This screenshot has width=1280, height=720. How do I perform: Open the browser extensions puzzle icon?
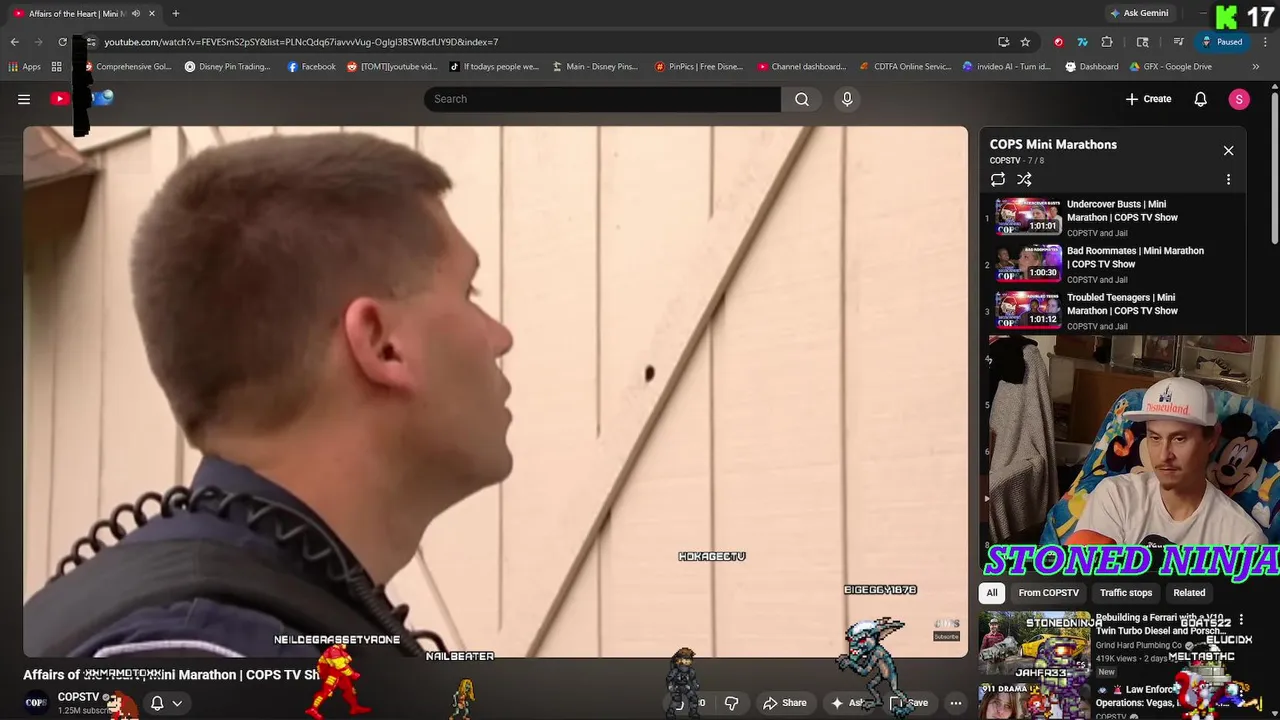click(x=1107, y=42)
